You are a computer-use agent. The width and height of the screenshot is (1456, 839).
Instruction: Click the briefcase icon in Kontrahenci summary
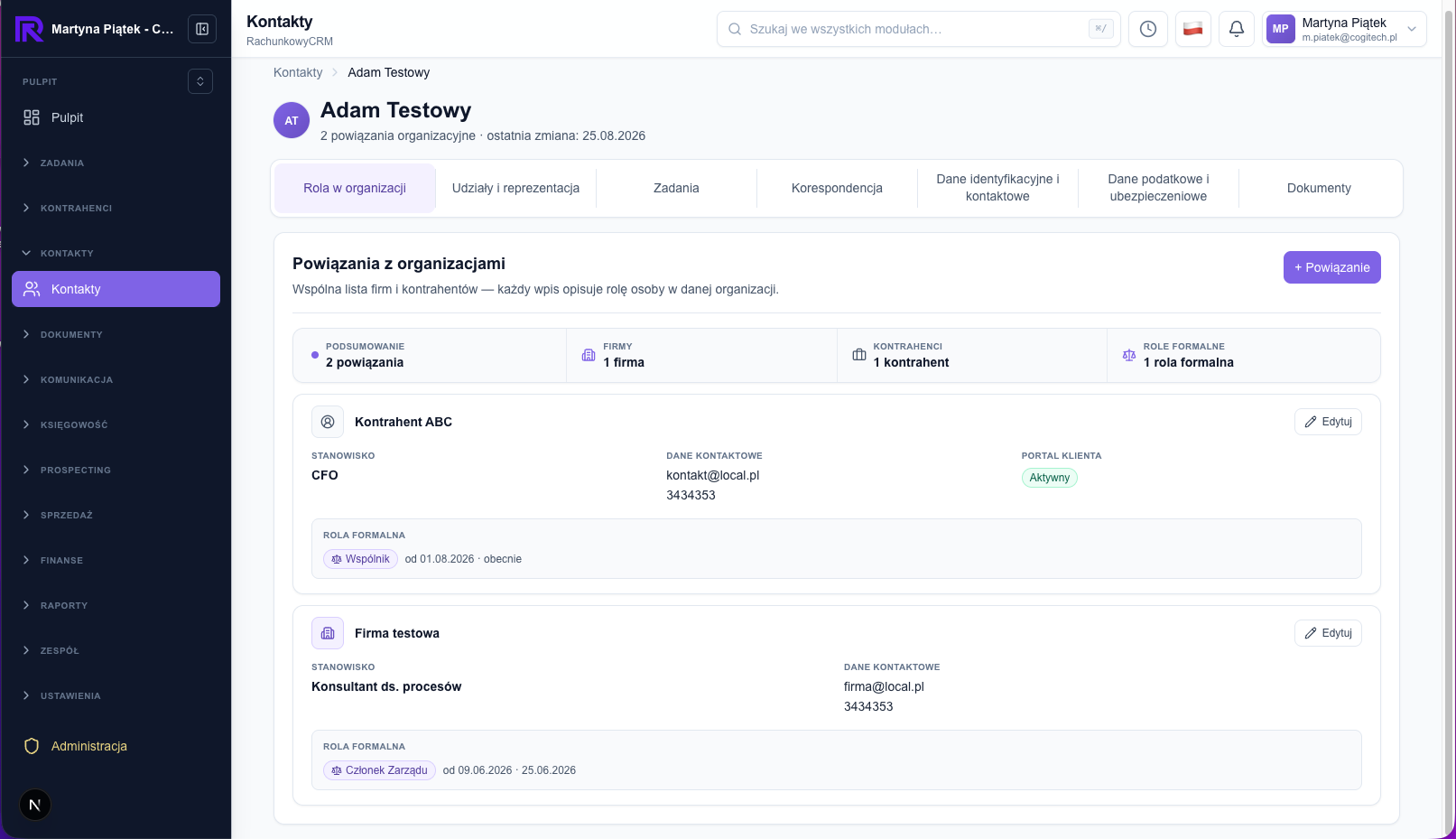click(x=859, y=355)
